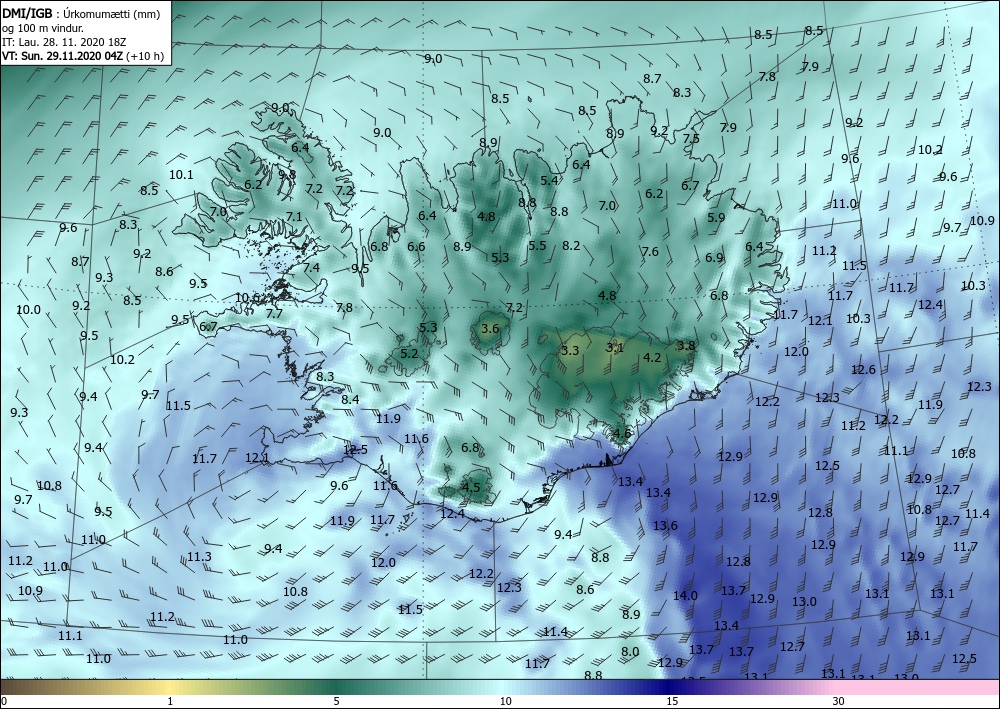Click the '5' tick label on the legend
This screenshot has width=1000, height=709.
pos(336,701)
